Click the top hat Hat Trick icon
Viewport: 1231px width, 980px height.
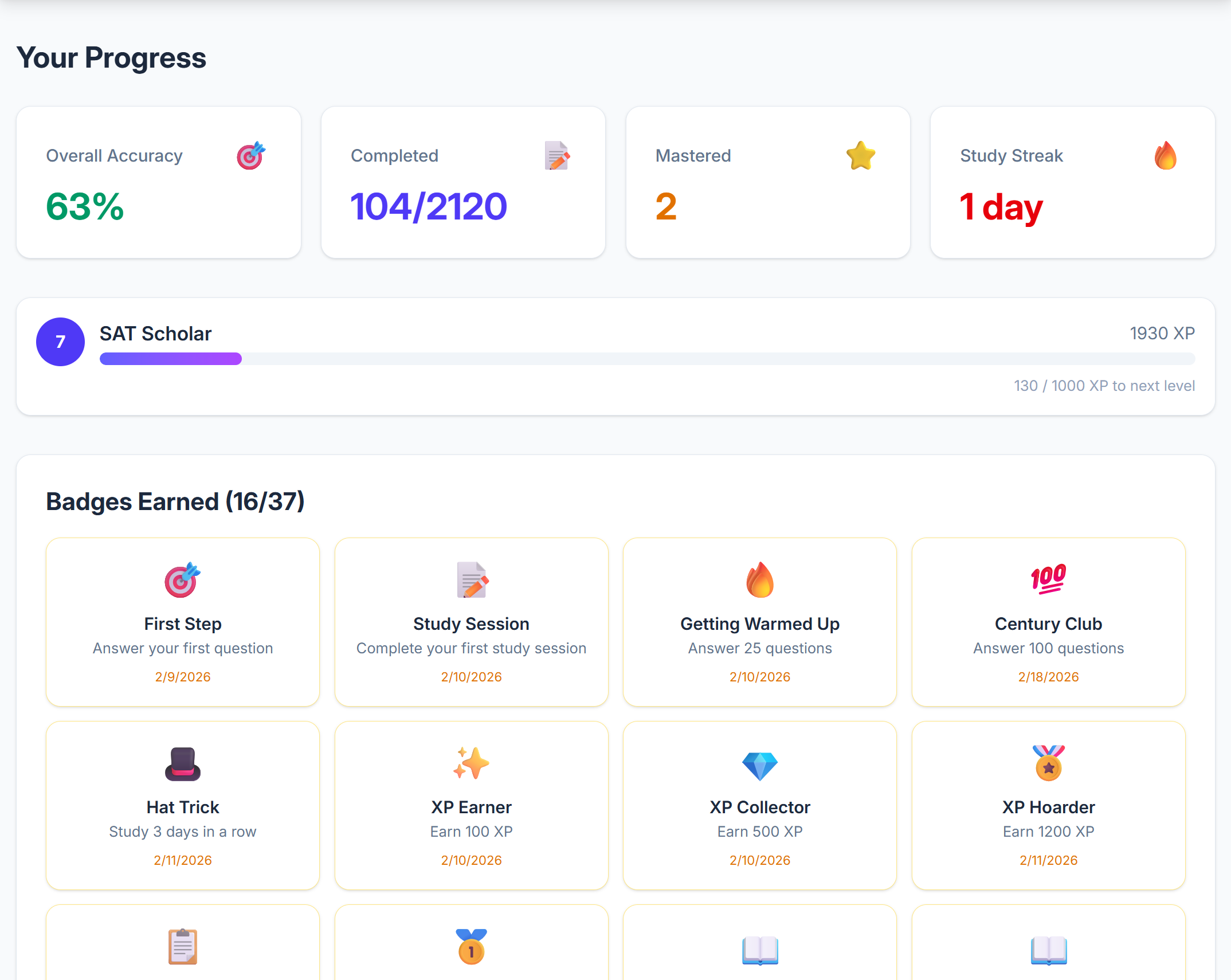183,763
